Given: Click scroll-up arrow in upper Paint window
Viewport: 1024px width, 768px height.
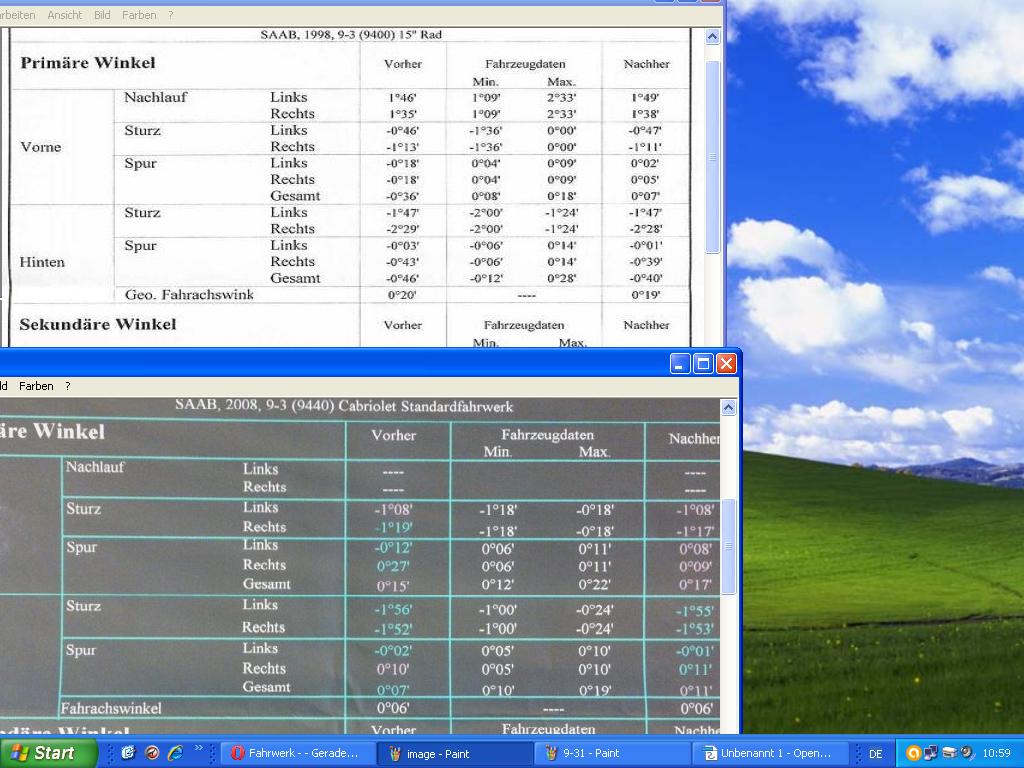Looking at the screenshot, I should point(712,37).
